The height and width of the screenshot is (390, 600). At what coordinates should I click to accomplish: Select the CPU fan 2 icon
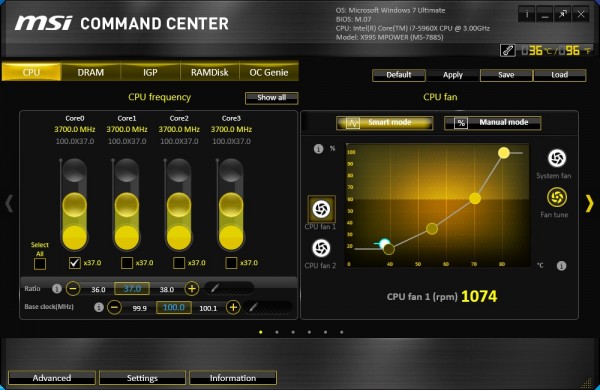(321, 248)
